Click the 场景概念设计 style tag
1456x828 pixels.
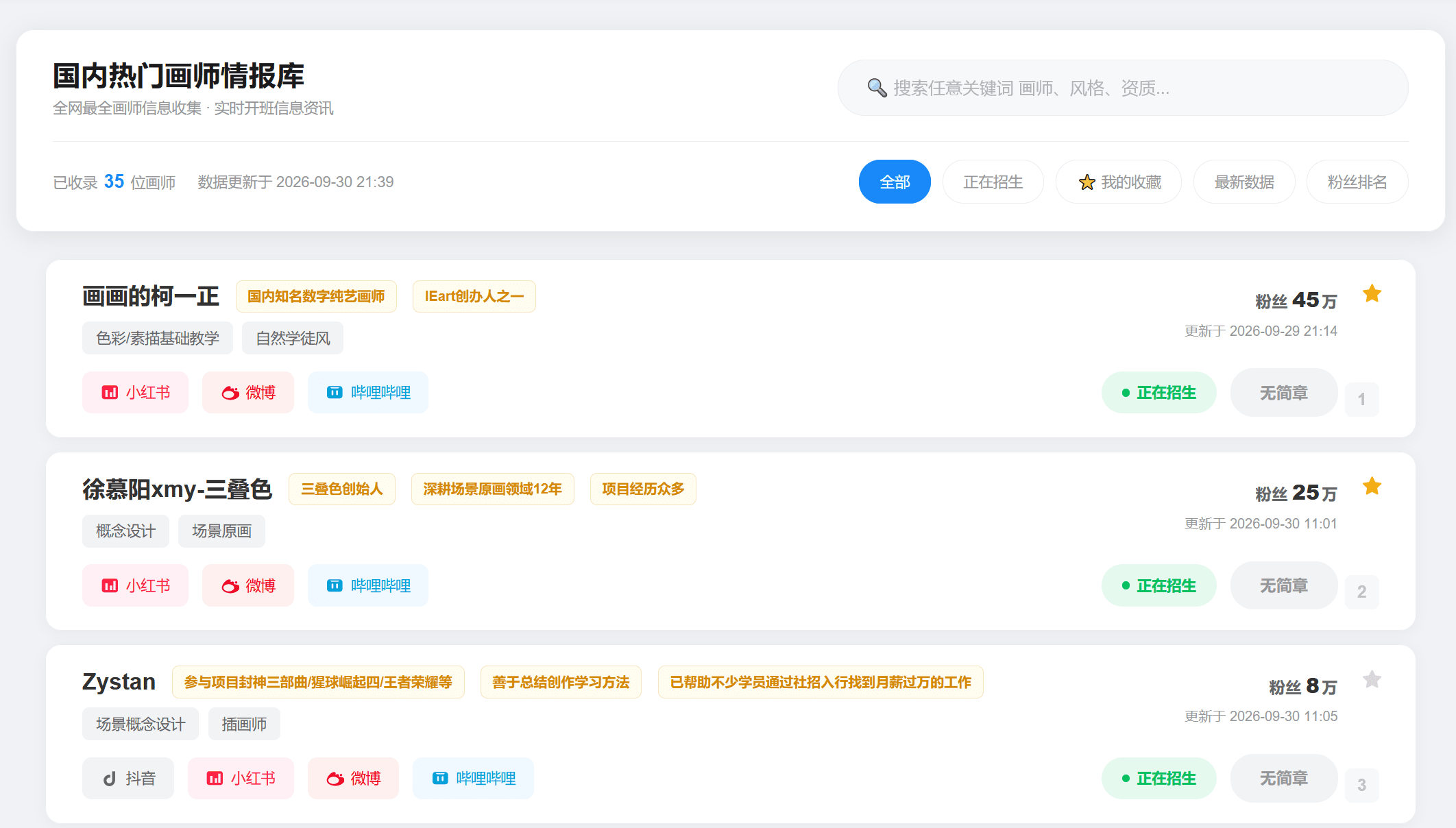click(141, 724)
